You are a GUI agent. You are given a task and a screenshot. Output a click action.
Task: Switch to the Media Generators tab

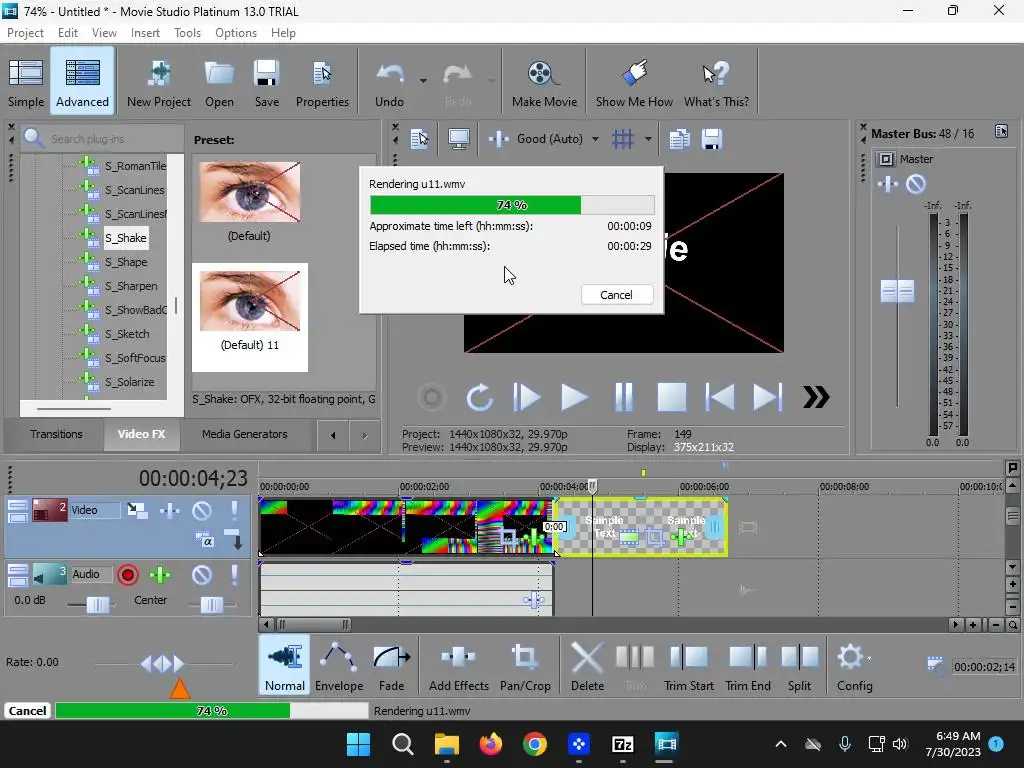(x=244, y=434)
